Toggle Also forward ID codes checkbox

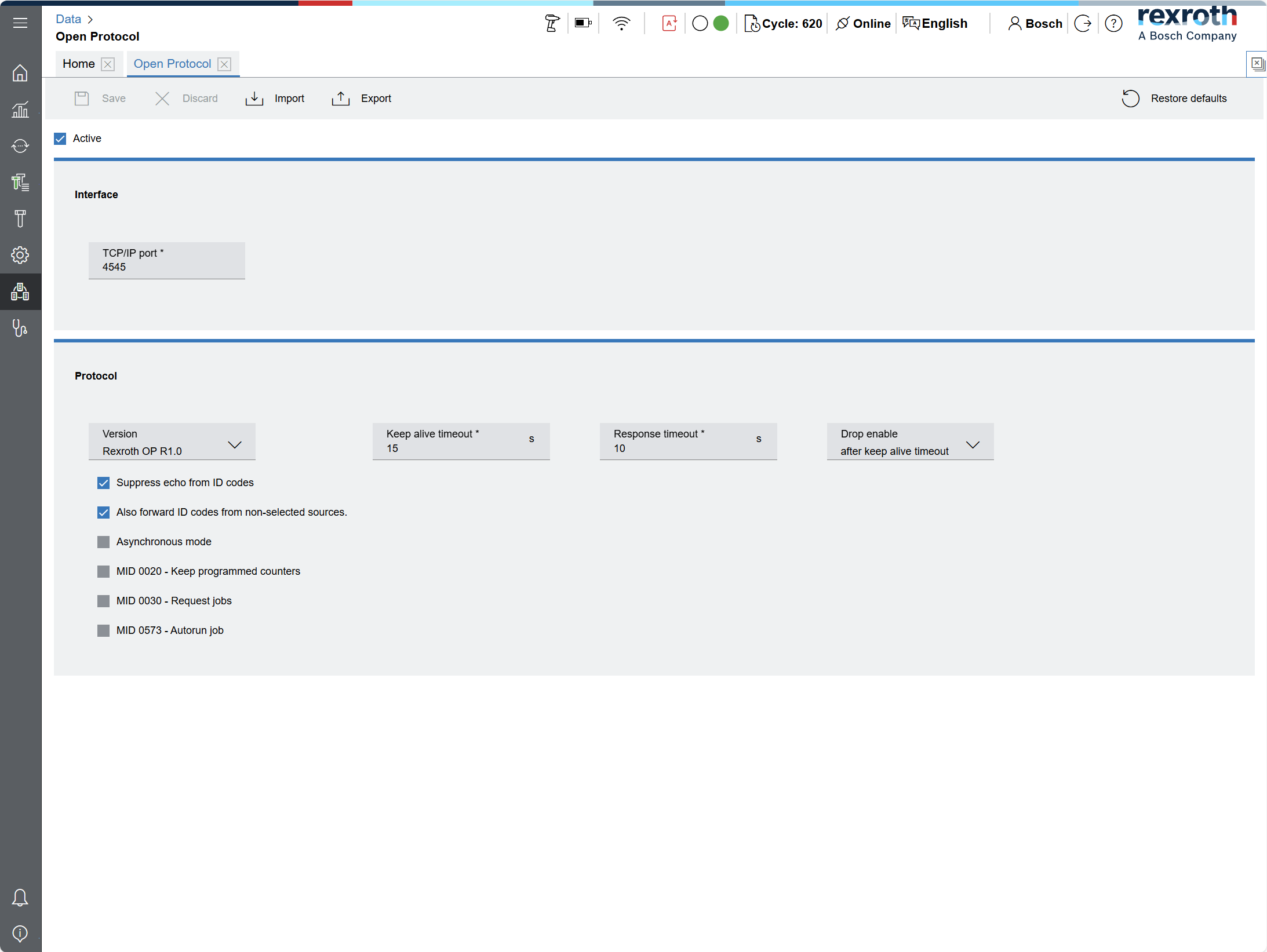[x=104, y=512]
